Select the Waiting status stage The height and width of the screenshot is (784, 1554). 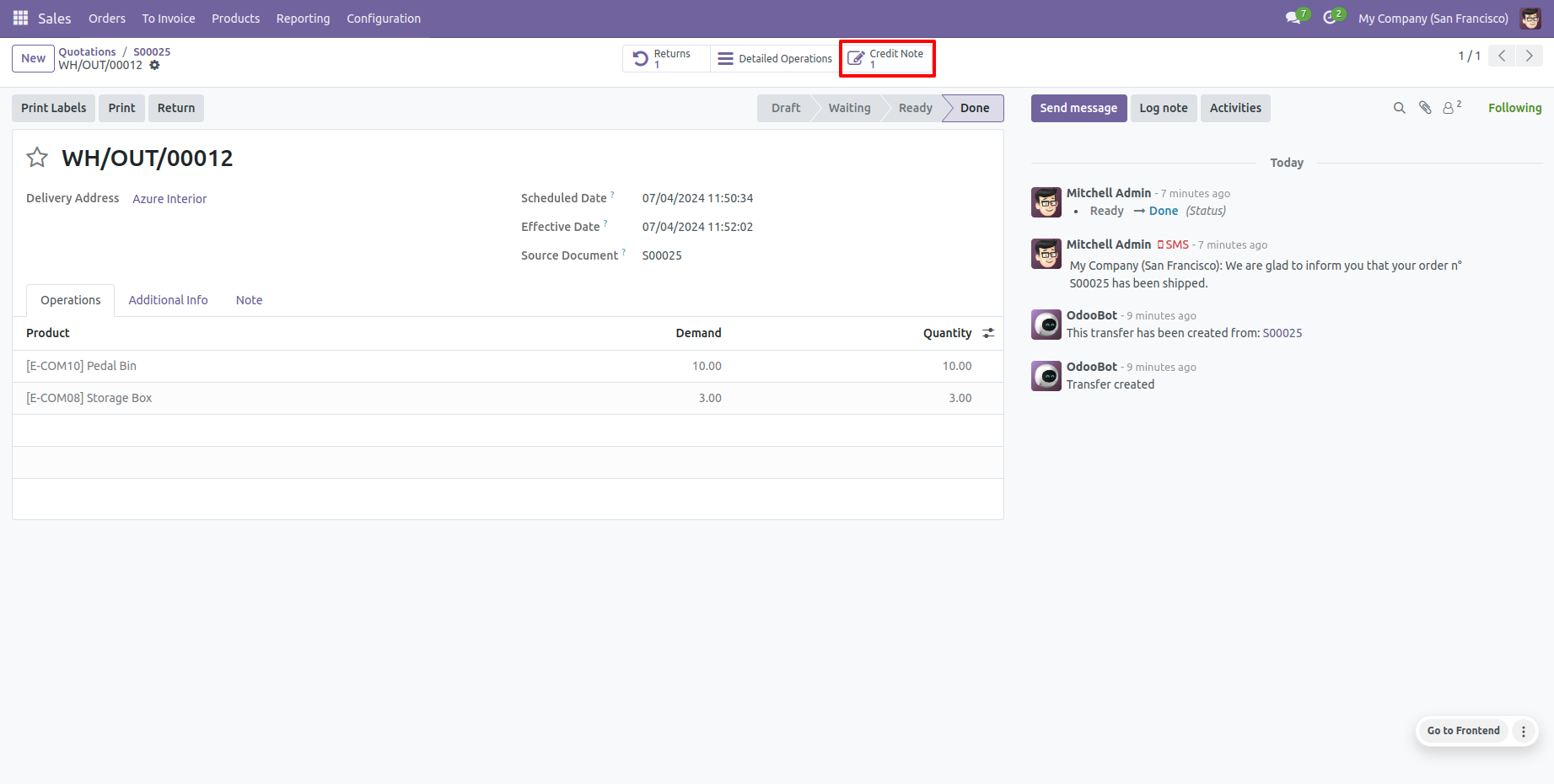pyautogui.click(x=849, y=108)
